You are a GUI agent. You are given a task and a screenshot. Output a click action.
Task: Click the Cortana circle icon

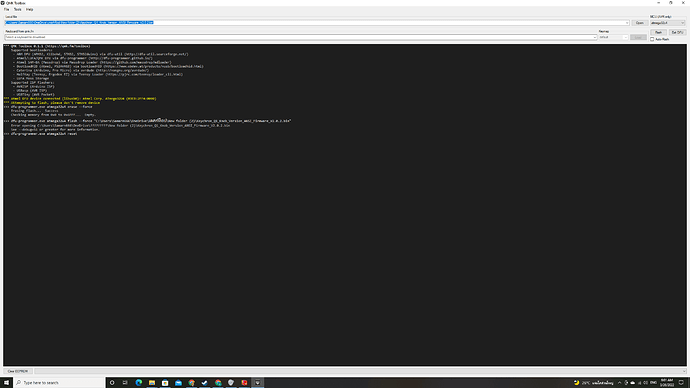112,383
